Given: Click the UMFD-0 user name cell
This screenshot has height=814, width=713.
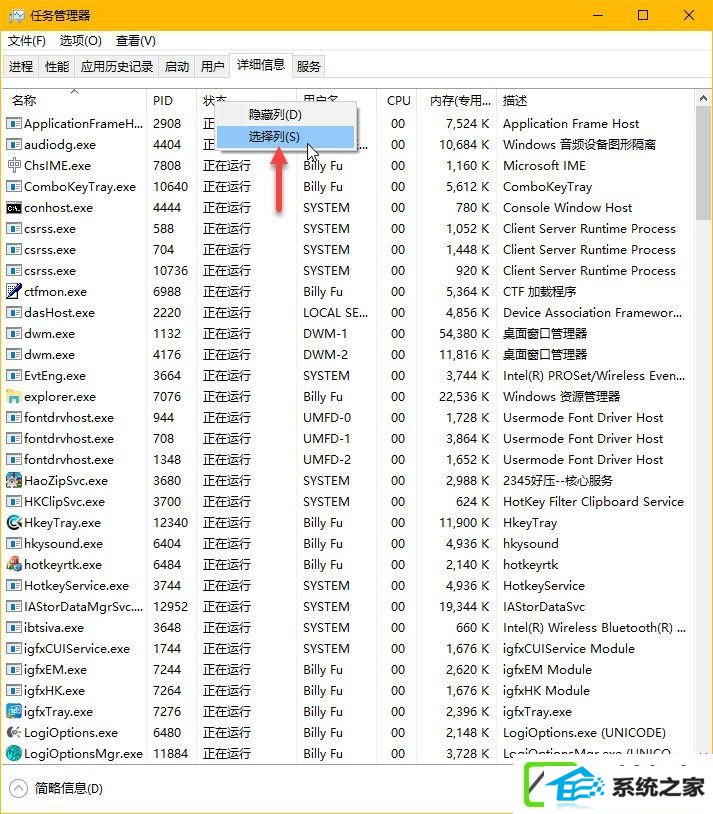Looking at the screenshot, I should coord(327,417).
